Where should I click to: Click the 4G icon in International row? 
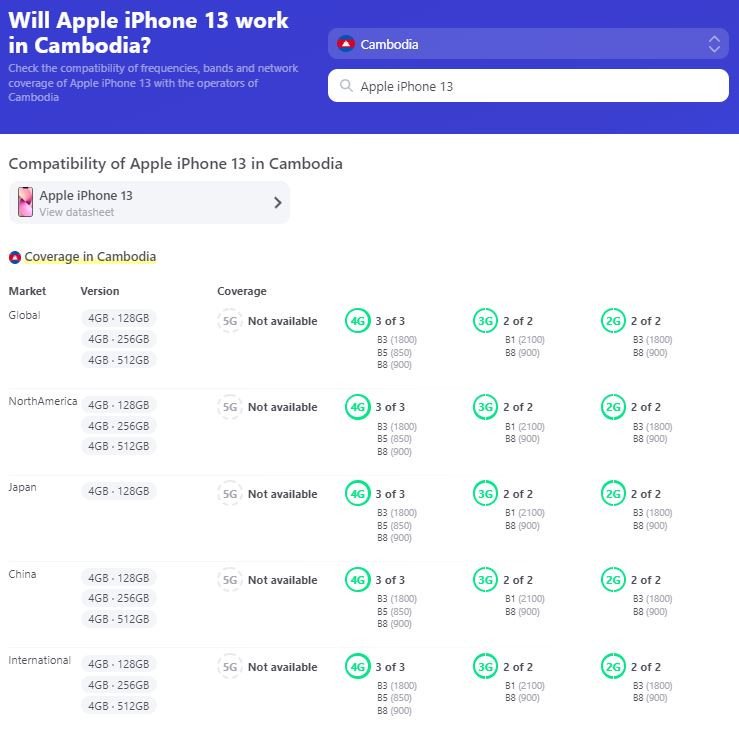pyautogui.click(x=358, y=666)
